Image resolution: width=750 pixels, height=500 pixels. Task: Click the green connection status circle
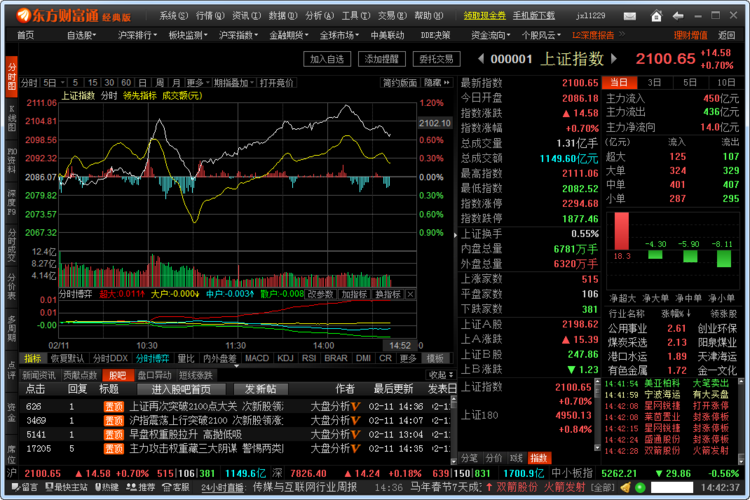[640, 488]
